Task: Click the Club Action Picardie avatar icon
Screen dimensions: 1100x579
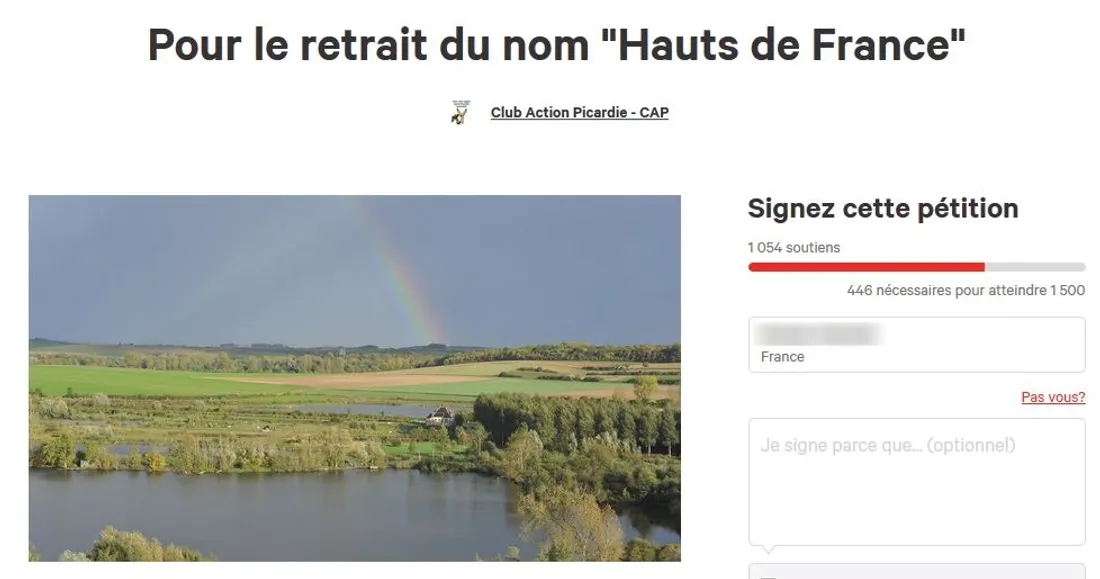Action: click(x=460, y=112)
